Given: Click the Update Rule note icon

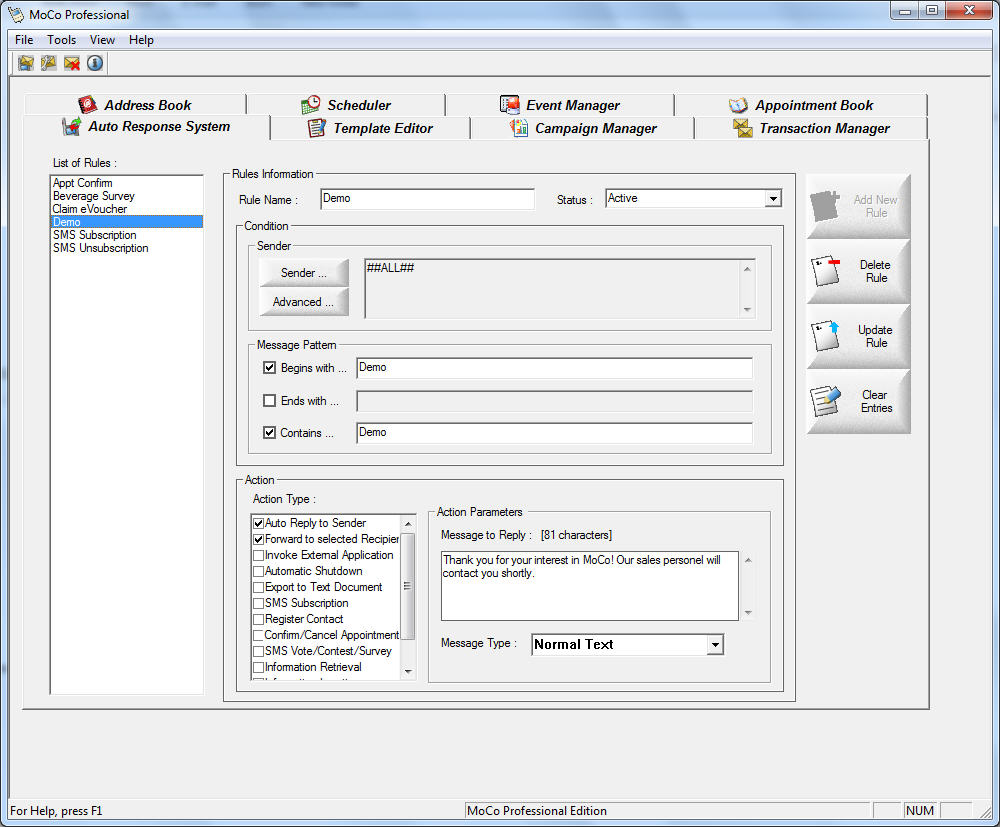Looking at the screenshot, I should pyautogui.click(x=825, y=336).
